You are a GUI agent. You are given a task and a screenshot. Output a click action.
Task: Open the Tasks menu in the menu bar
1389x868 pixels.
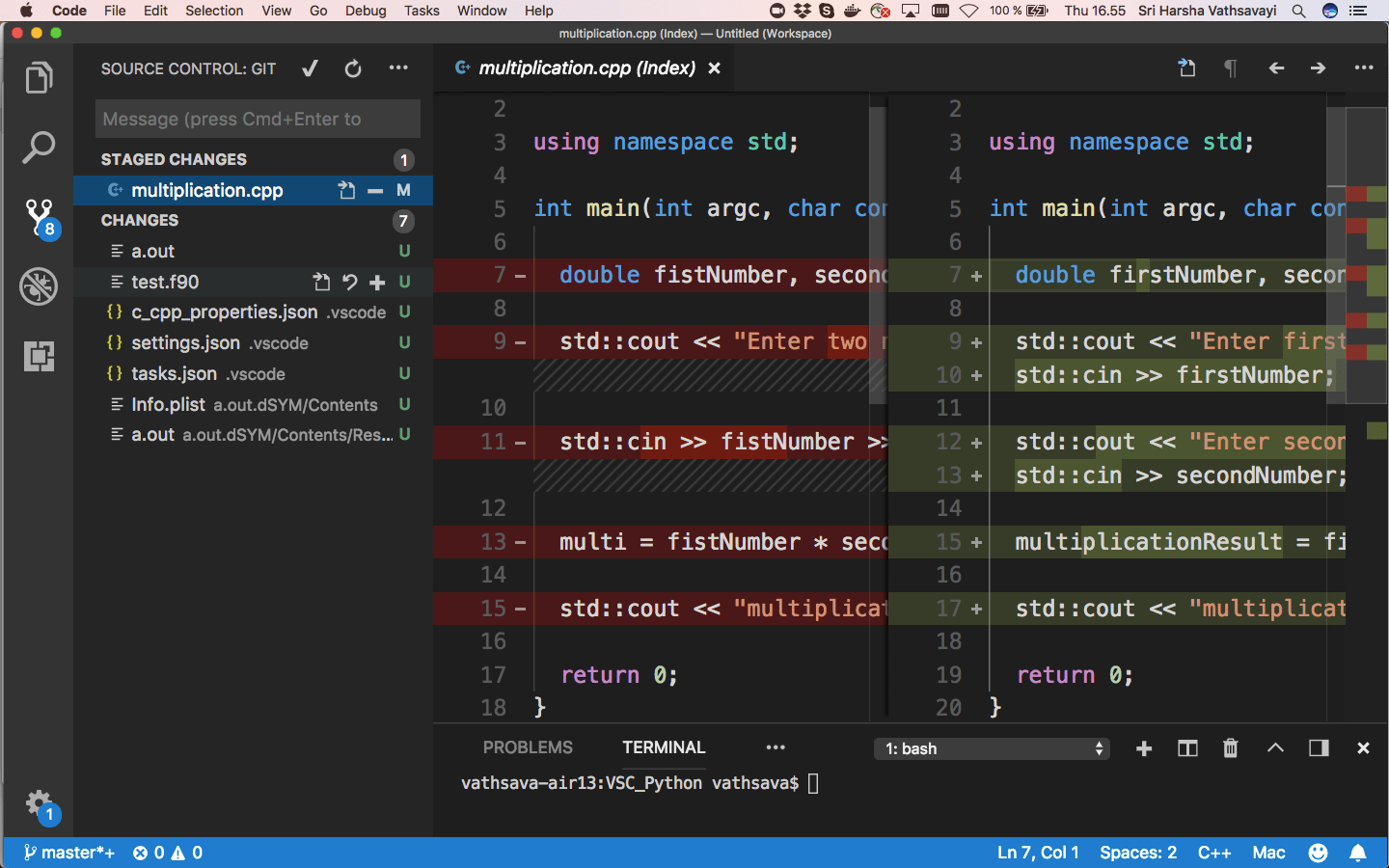click(x=422, y=11)
